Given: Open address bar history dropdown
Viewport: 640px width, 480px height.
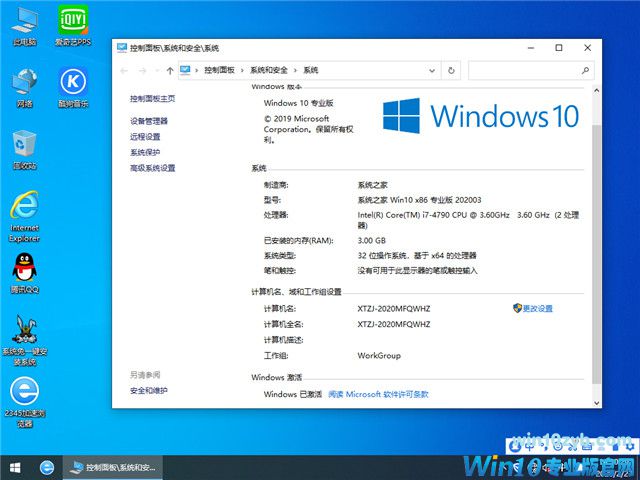Looking at the screenshot, I should pos(432,71).
